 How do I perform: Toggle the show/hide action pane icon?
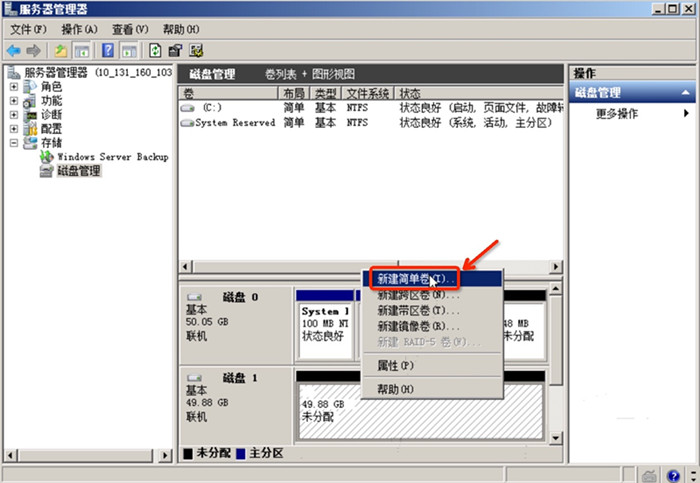point(129,51)
